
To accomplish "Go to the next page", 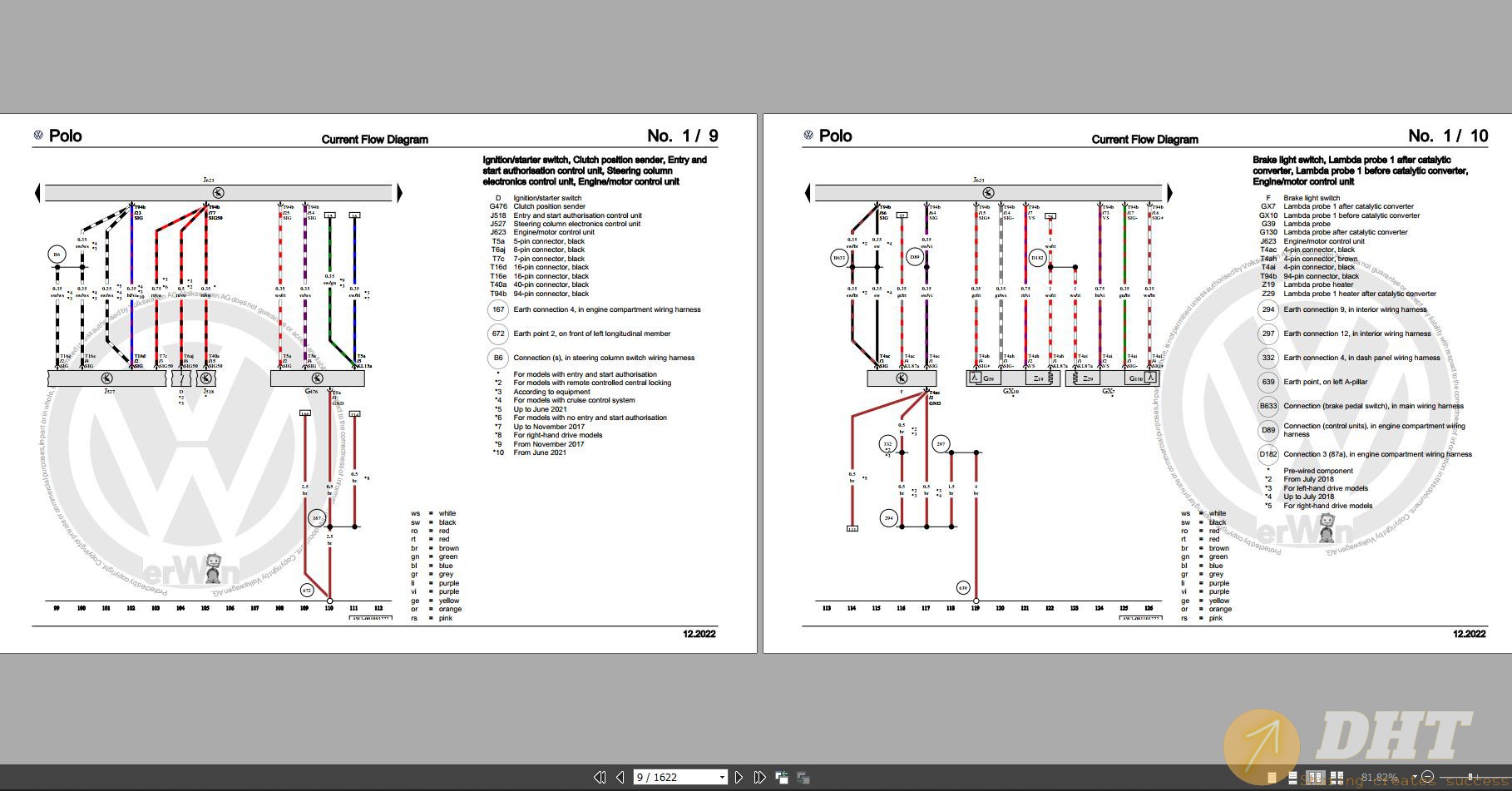I will coord(739,777).
